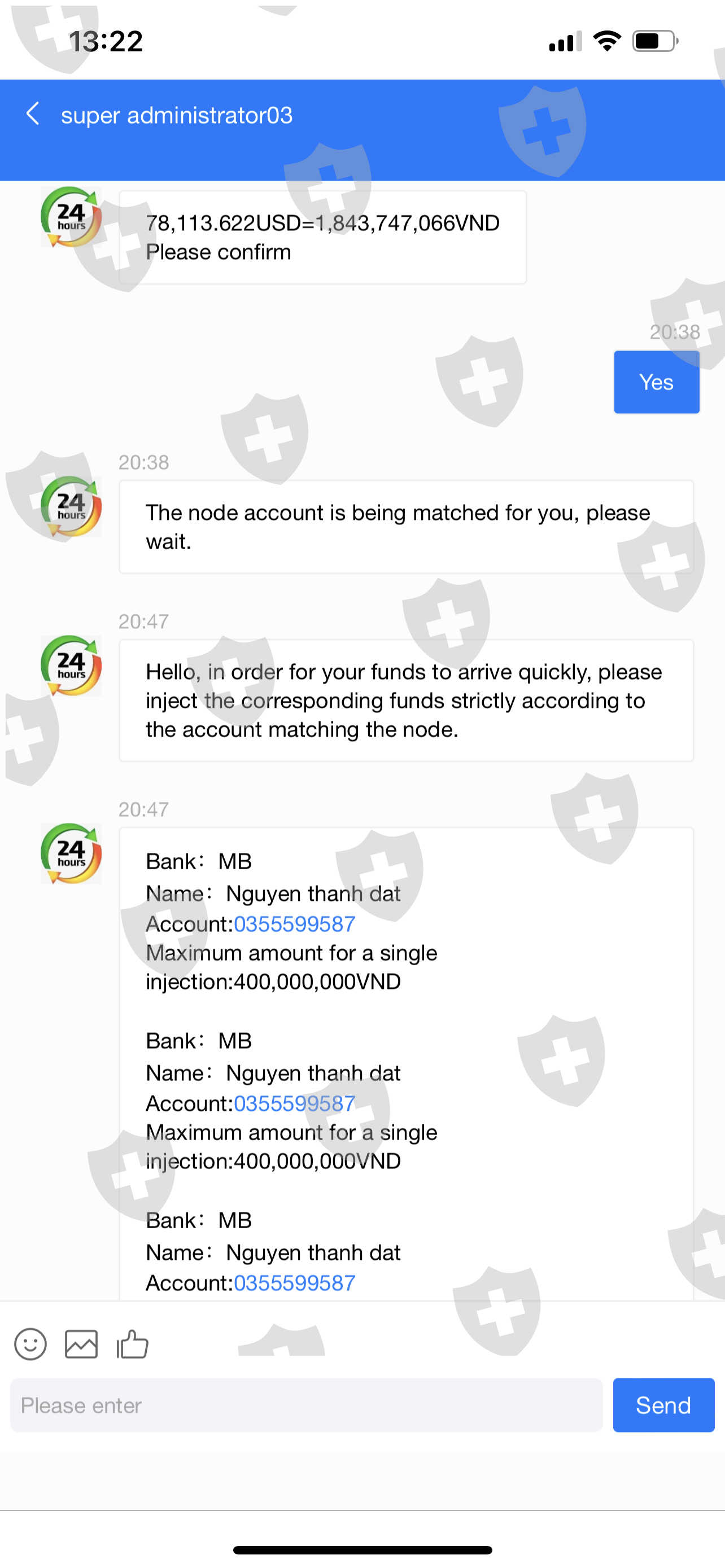Open the emoji picker smiley icon

(30, 1343)
